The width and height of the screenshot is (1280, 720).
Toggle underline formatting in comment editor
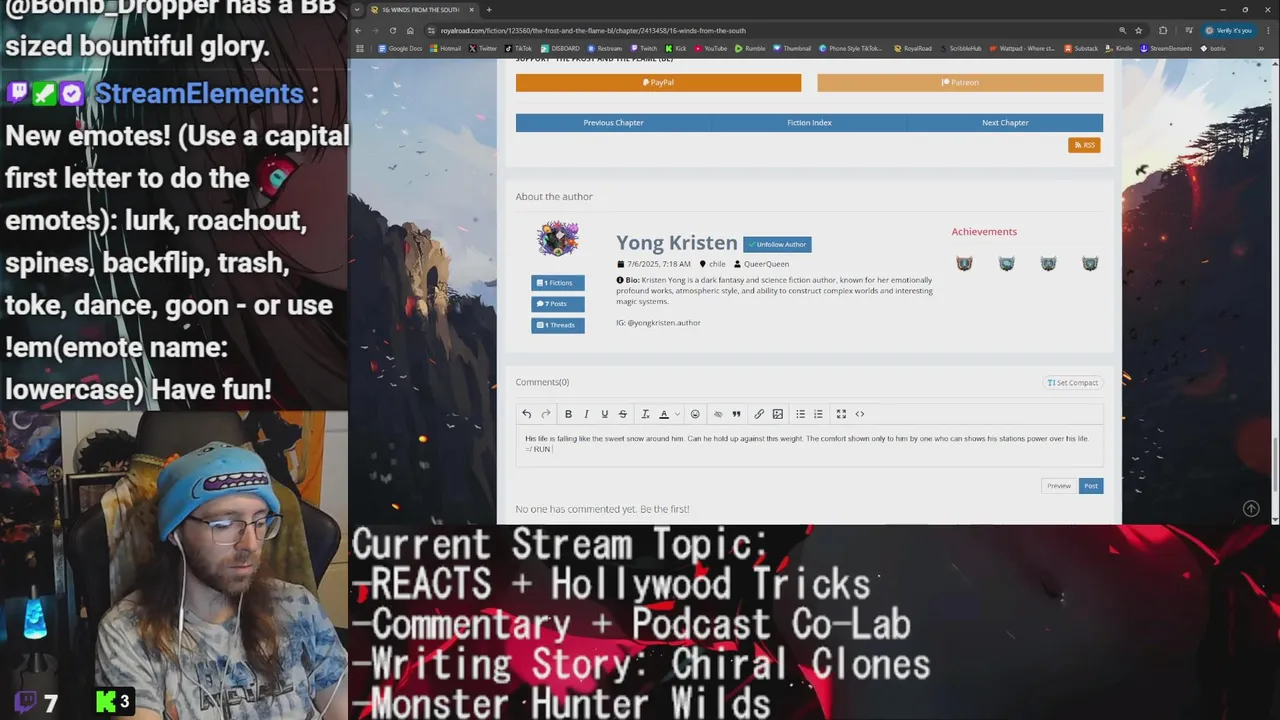coord(604,414)
